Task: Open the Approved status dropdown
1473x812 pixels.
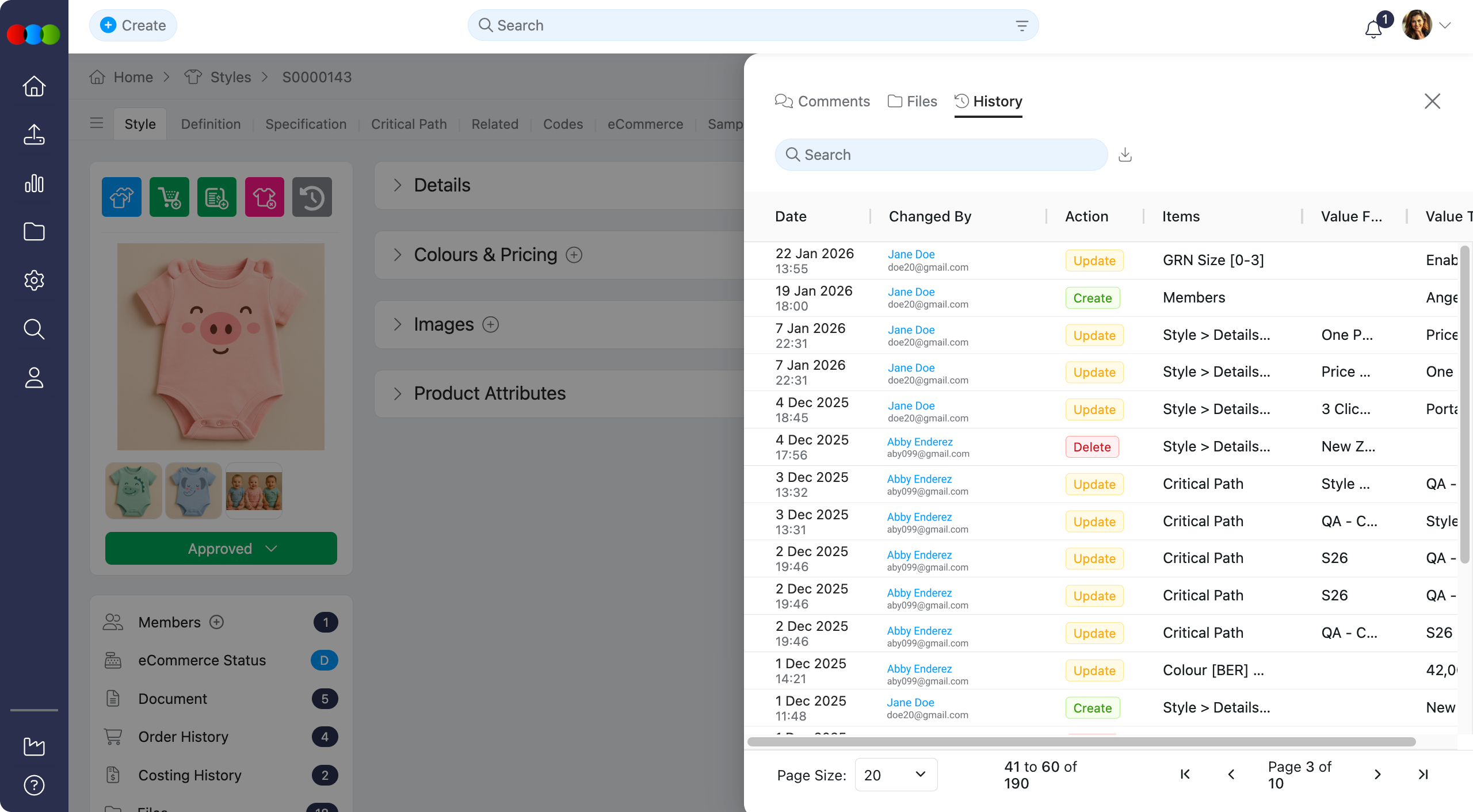Action: pyautogui.click(x=221, y=549)
